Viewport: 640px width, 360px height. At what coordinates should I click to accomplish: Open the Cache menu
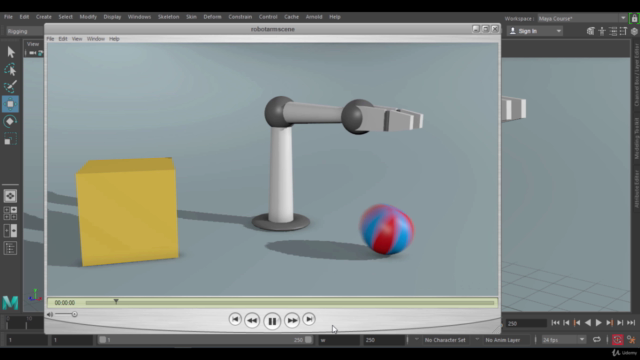pos(291,17)
